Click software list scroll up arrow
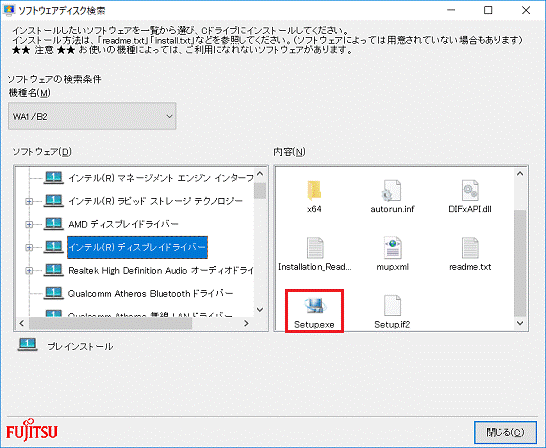 click(x=260, y=173)
